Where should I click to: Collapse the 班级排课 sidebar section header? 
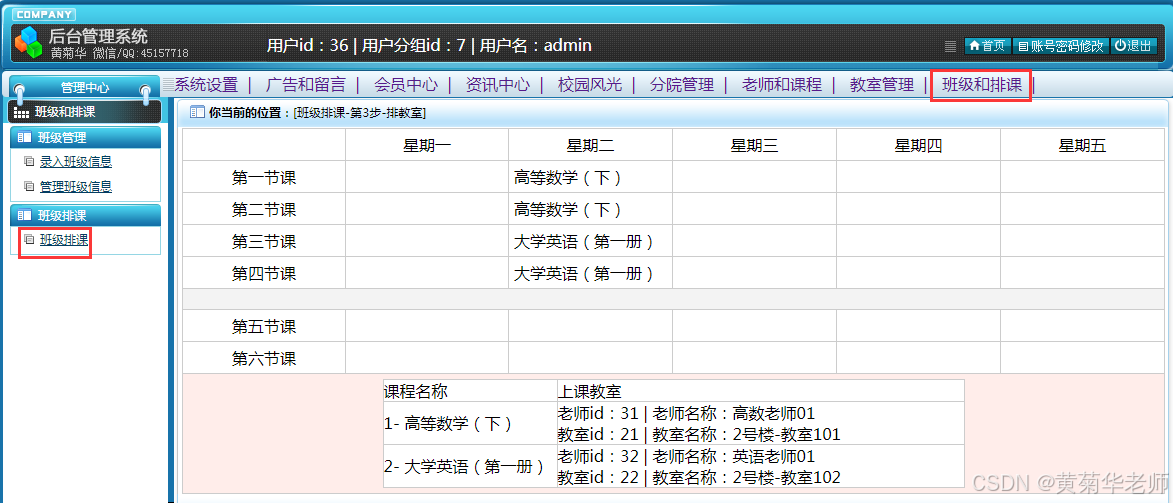[85, 215]
